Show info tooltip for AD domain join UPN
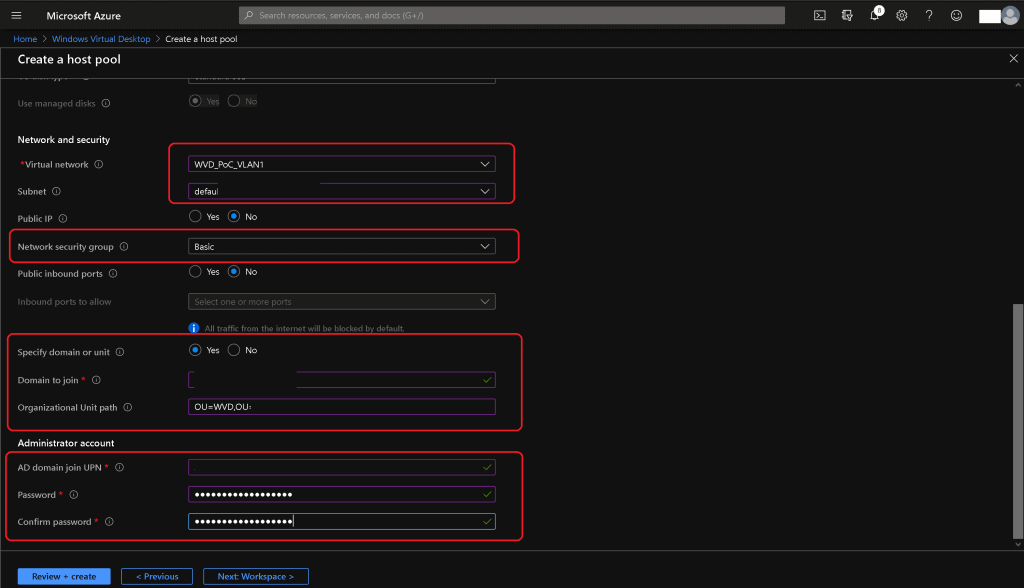1024x588 pixels. coord(120,468)
